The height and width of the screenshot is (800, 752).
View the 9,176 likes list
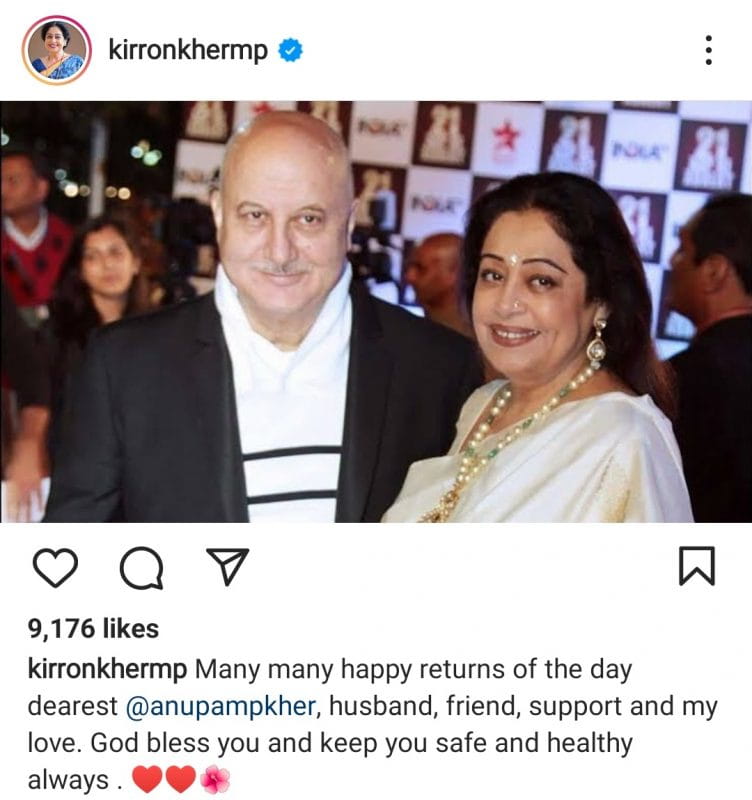click(x=93, y=628)
